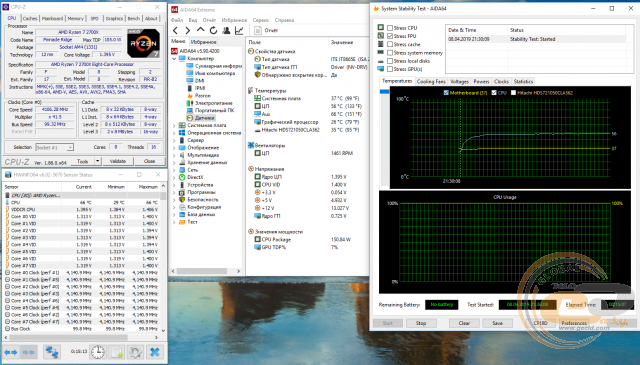Select the Разгон flame icon item
The height and width of the screenshot is (365, 640).
pos(190,96)
